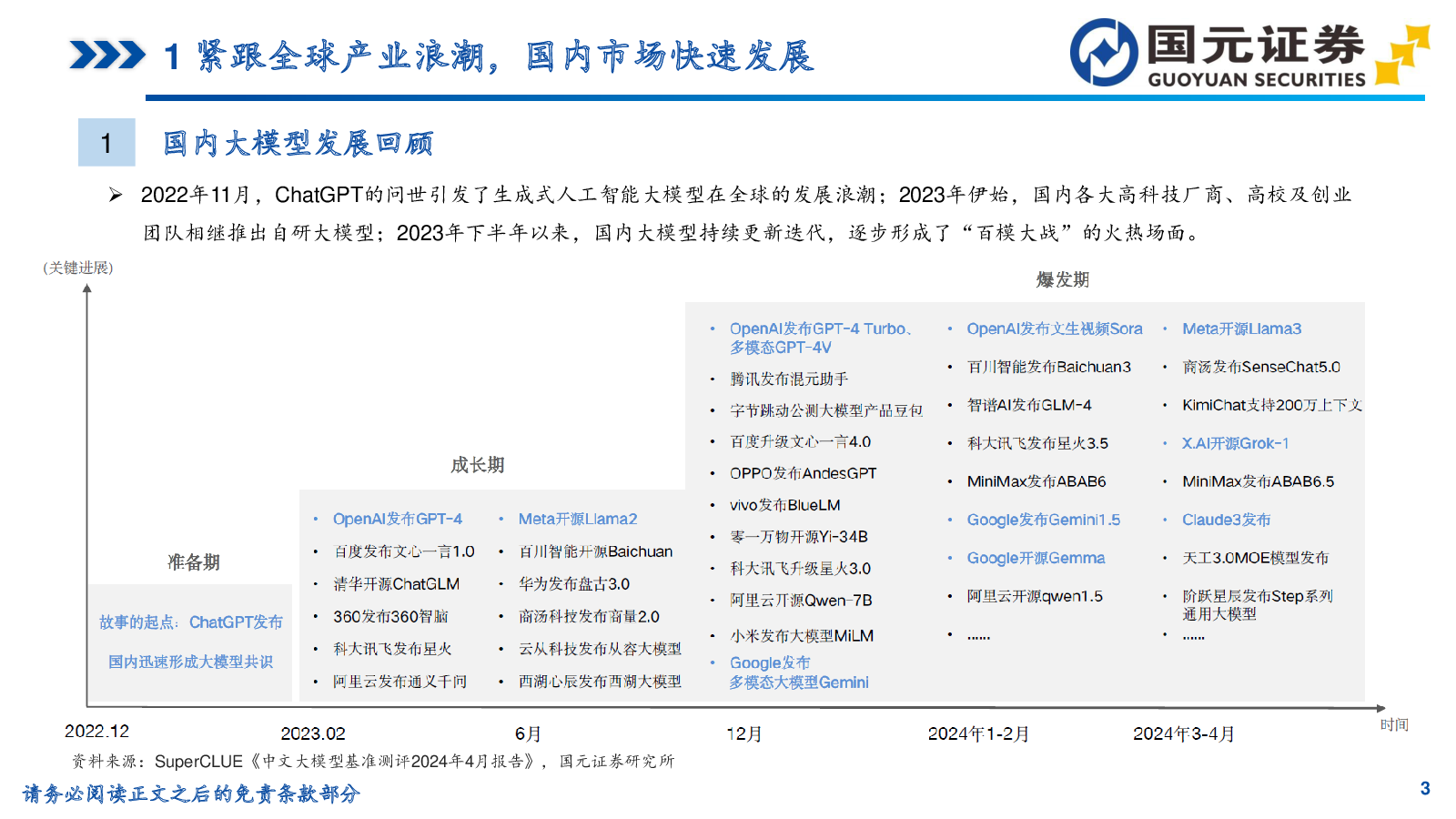Select the heading 国内大模型发展回顾
1456x819 pixels.
[x=298, y=143]
